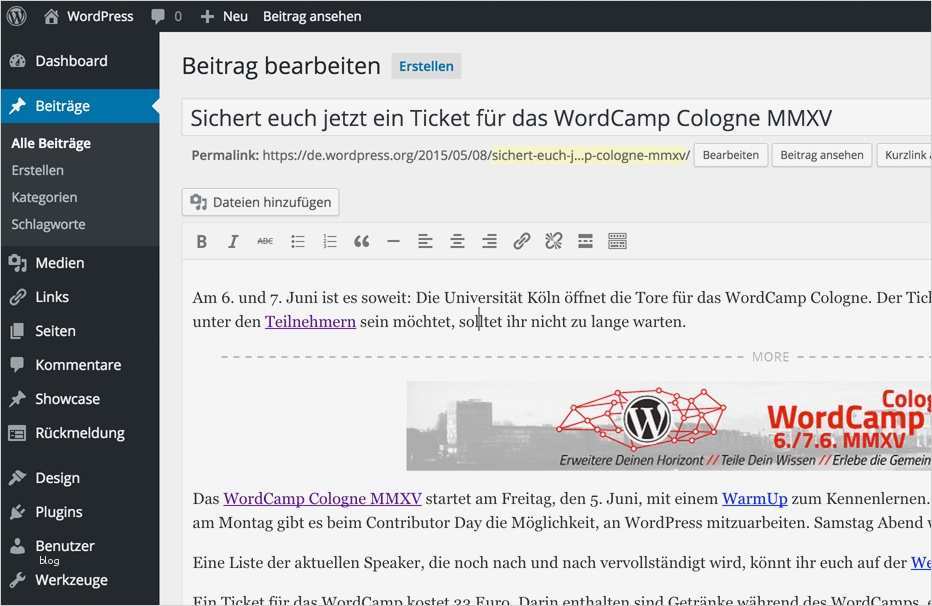Open the Neu menu in admin bar
The height and width of the screenshot is (606, 932).
tap(224, 17)
